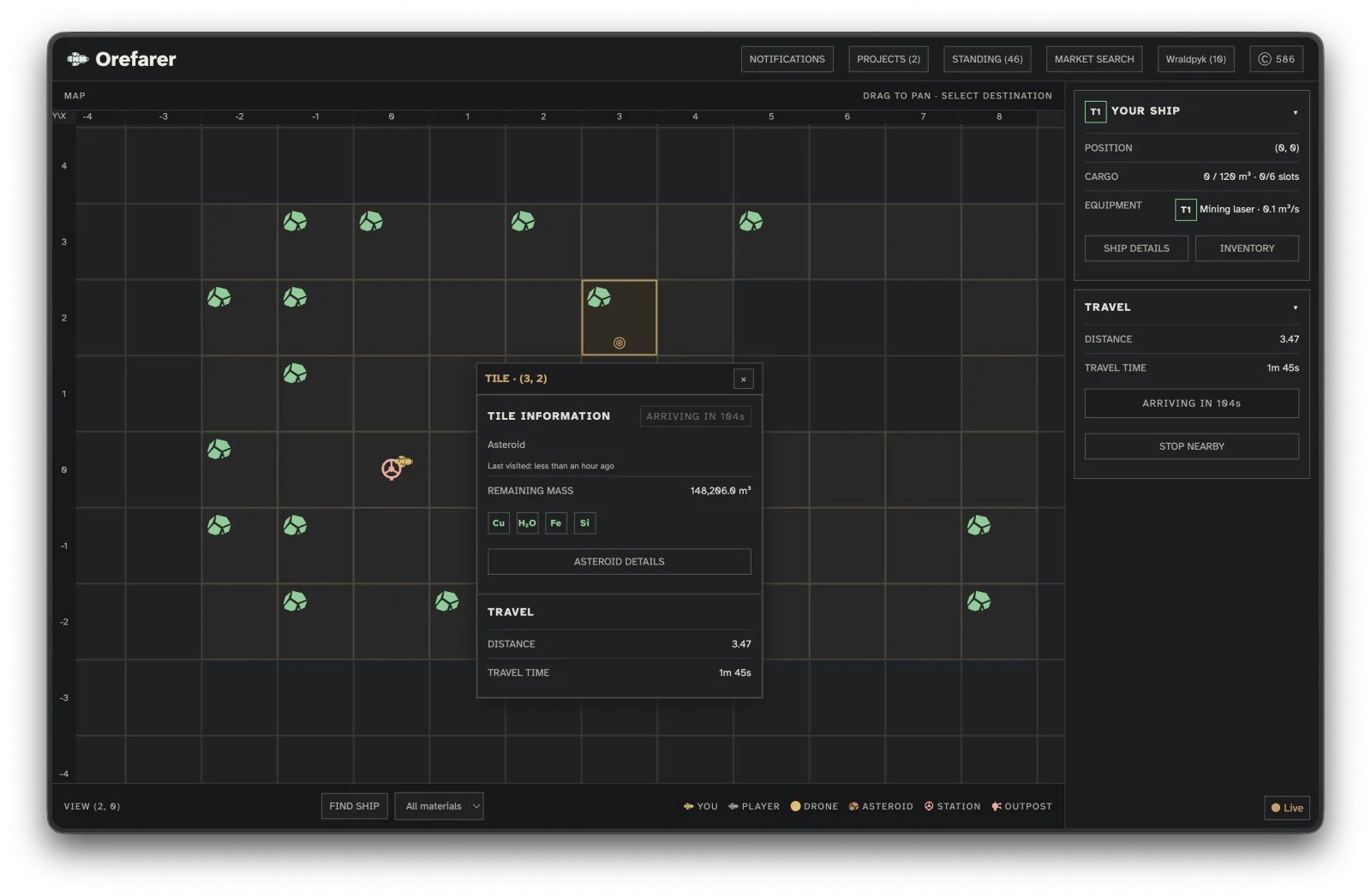Open the All materials filter dropdown
Screen dimensions: 1371x896
click(x=439, y=806)
